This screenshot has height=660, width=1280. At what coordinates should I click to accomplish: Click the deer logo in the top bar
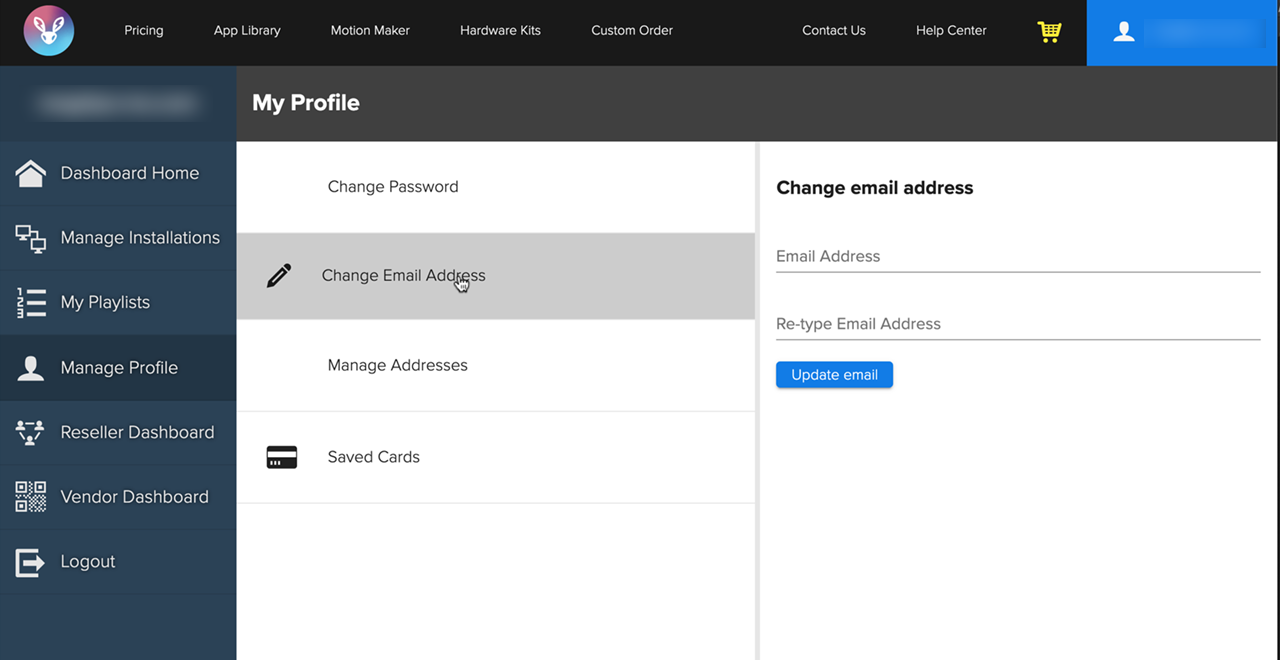point(47,31)
